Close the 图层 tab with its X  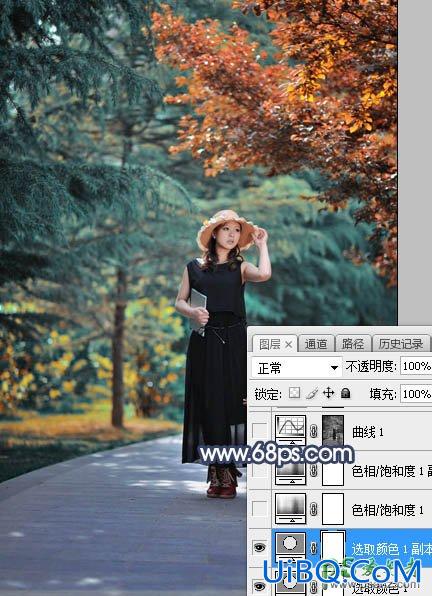pyautogui.click(x=289, y=345)
